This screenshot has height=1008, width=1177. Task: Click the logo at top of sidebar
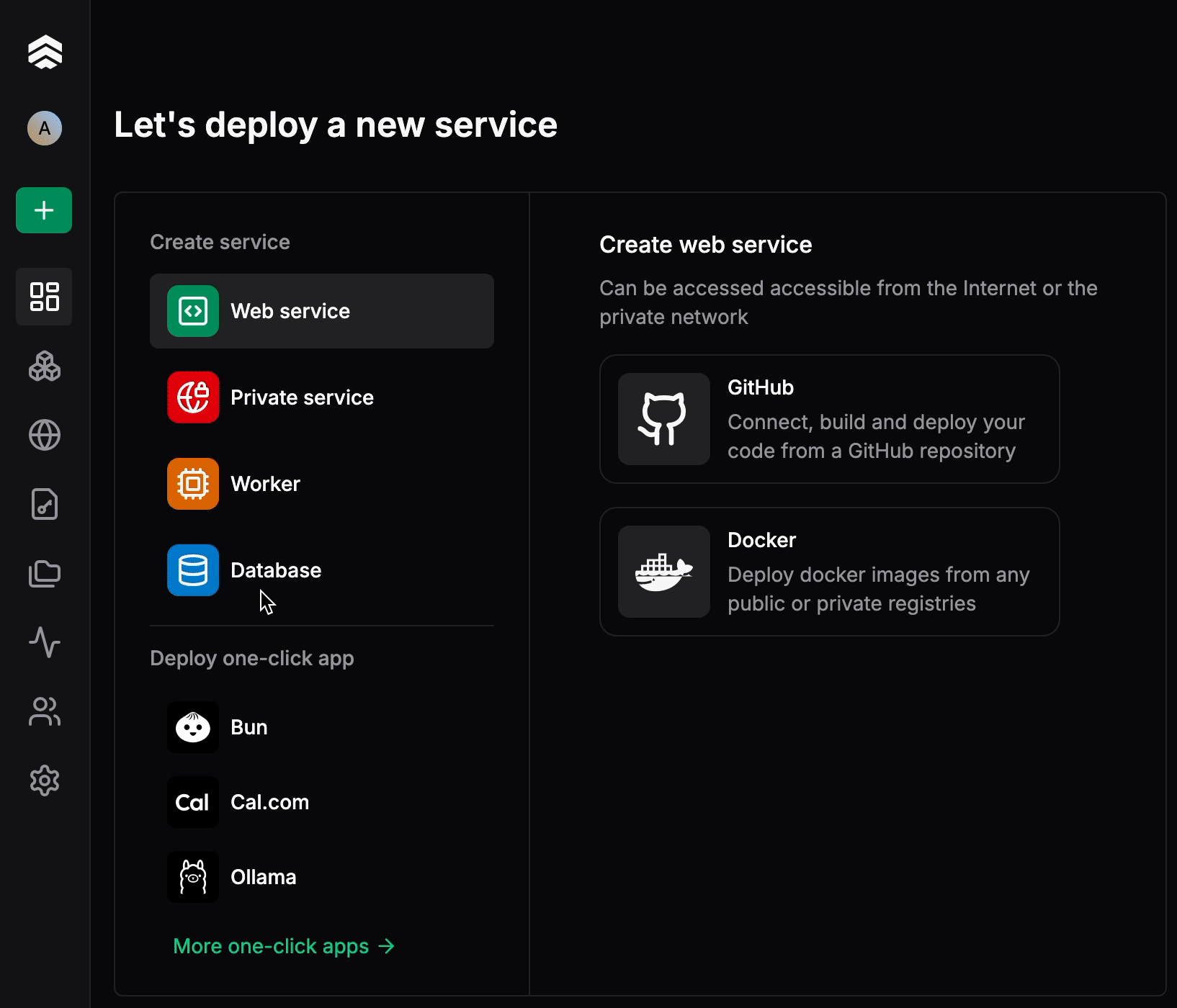point(45,52)
